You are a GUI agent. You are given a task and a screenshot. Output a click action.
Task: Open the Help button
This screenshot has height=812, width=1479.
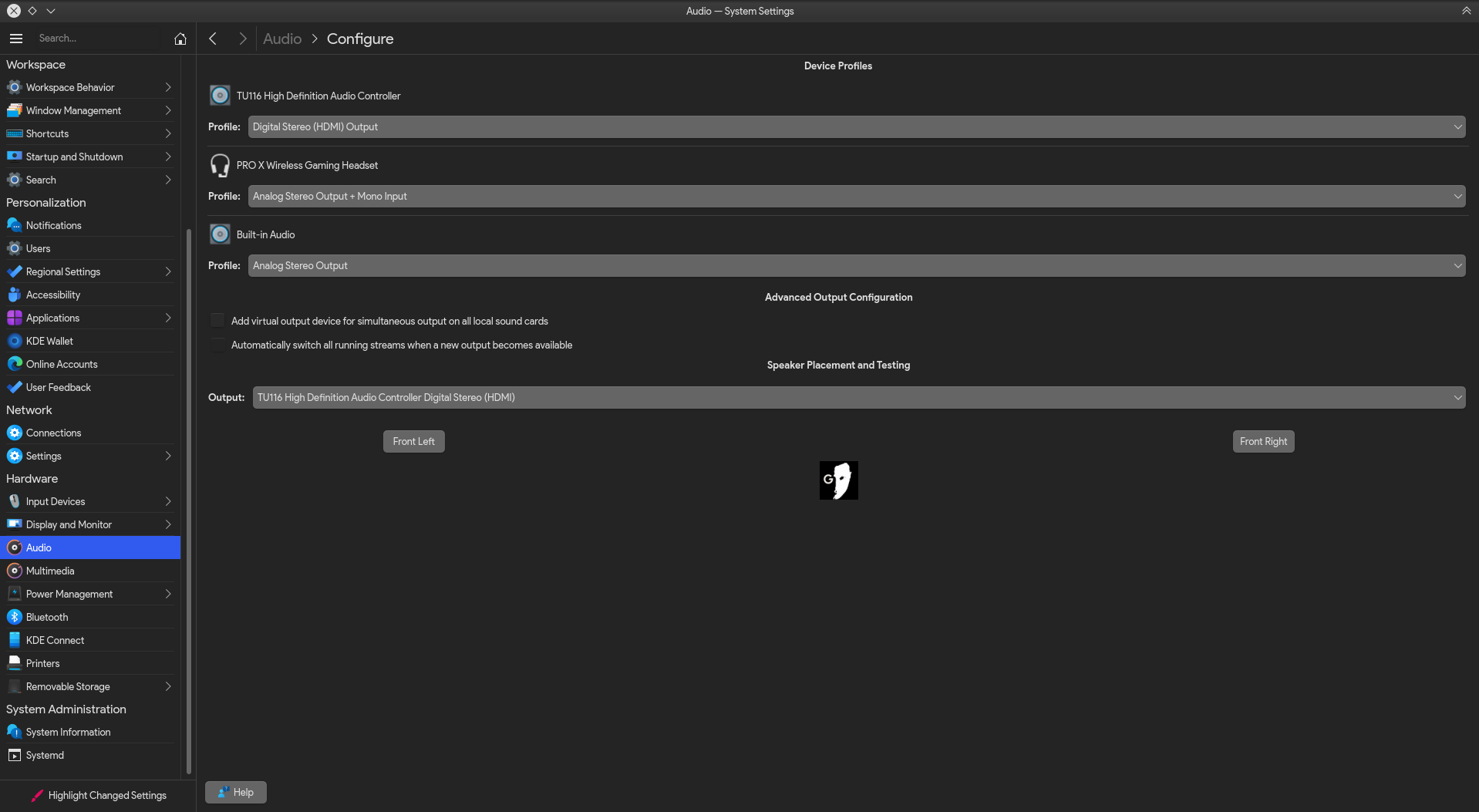(236, 792)
